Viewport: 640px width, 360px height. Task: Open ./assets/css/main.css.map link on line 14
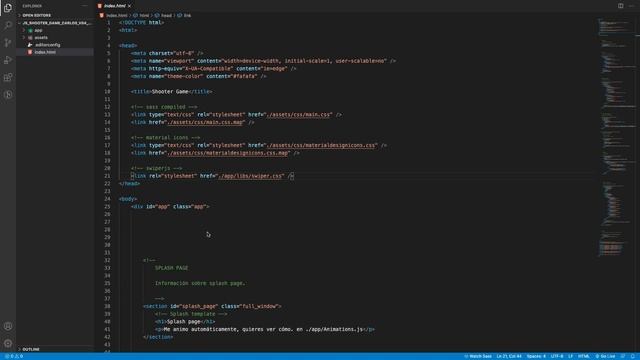(x=205, y=122)
